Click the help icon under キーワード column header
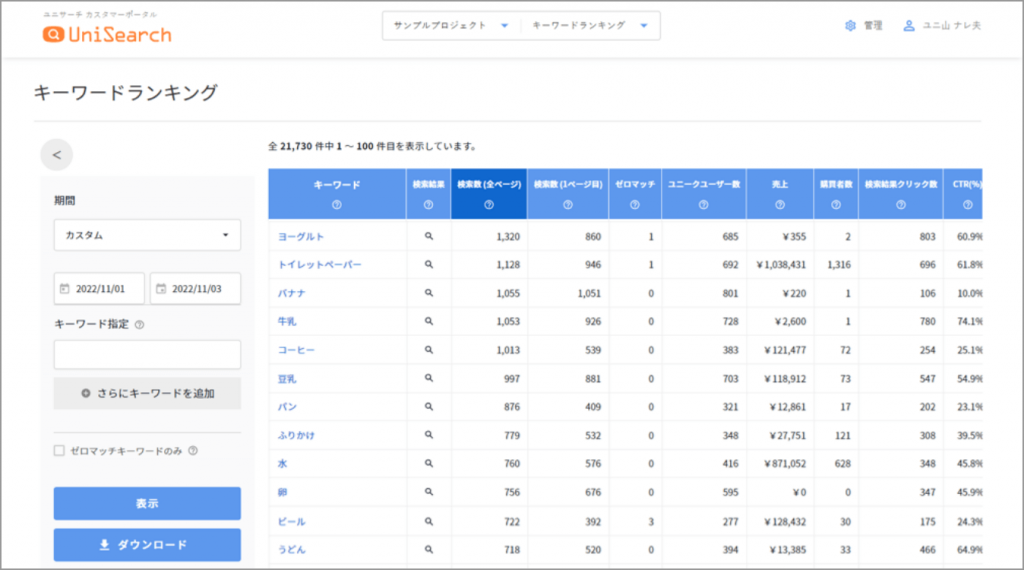The image size is (1024, 570). point(336,205)
